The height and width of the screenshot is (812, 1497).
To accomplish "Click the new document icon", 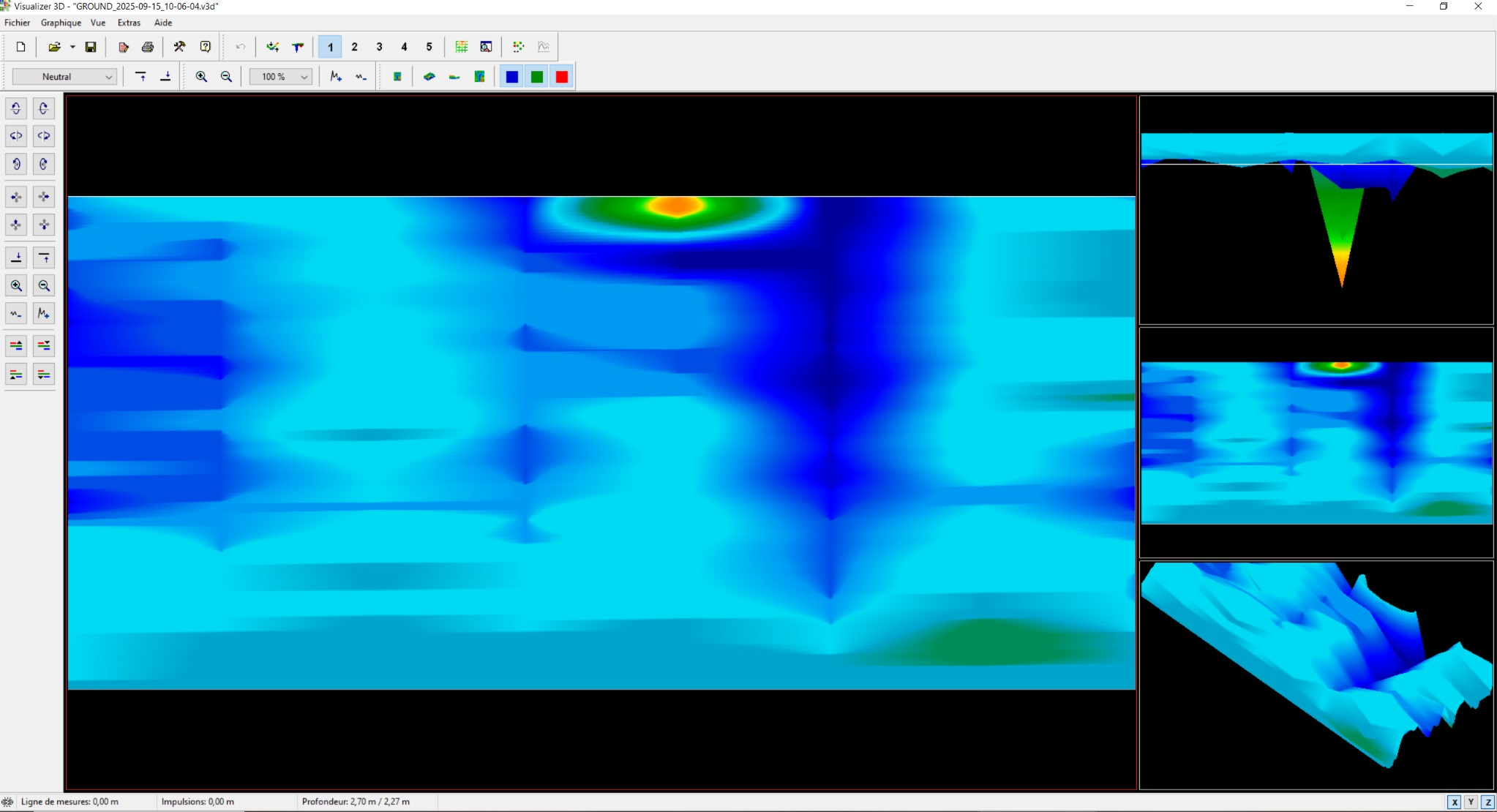I will [x=20, y=47].
